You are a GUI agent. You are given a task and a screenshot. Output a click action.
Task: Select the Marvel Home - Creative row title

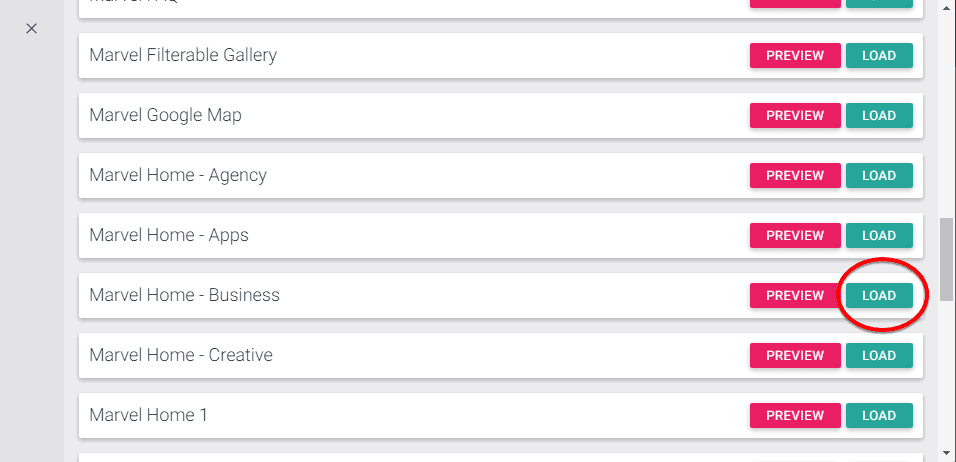click(181, 356)
